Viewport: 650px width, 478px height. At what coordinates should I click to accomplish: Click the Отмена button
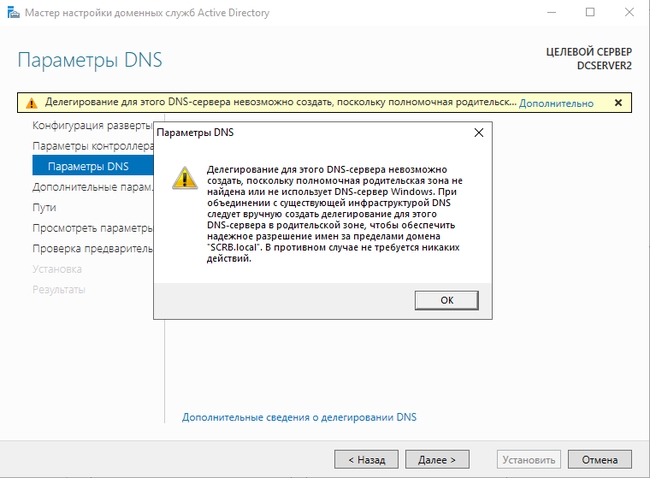(599, 460)
